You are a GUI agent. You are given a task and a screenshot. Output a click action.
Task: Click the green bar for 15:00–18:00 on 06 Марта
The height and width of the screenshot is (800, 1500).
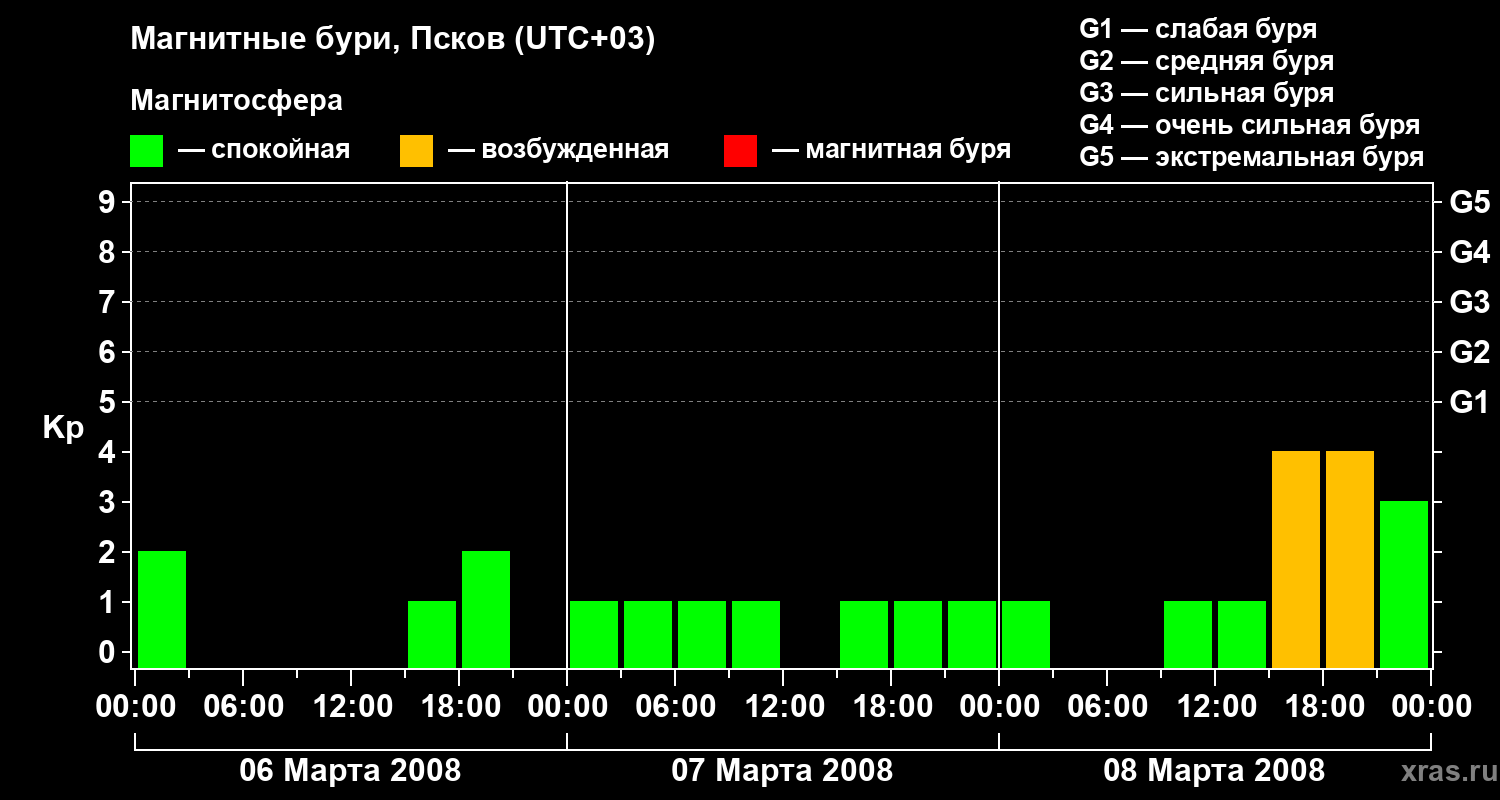click(432, 634)
